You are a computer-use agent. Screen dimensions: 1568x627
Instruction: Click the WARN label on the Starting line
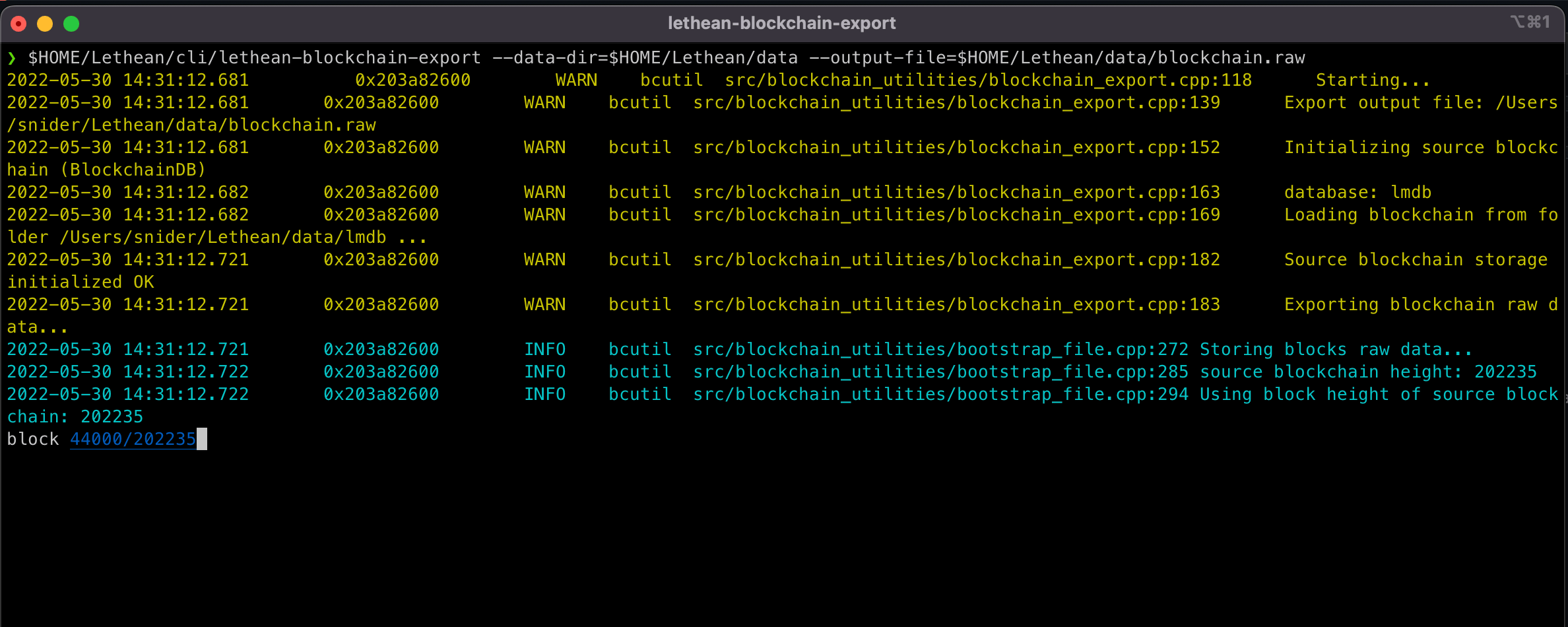576,81
